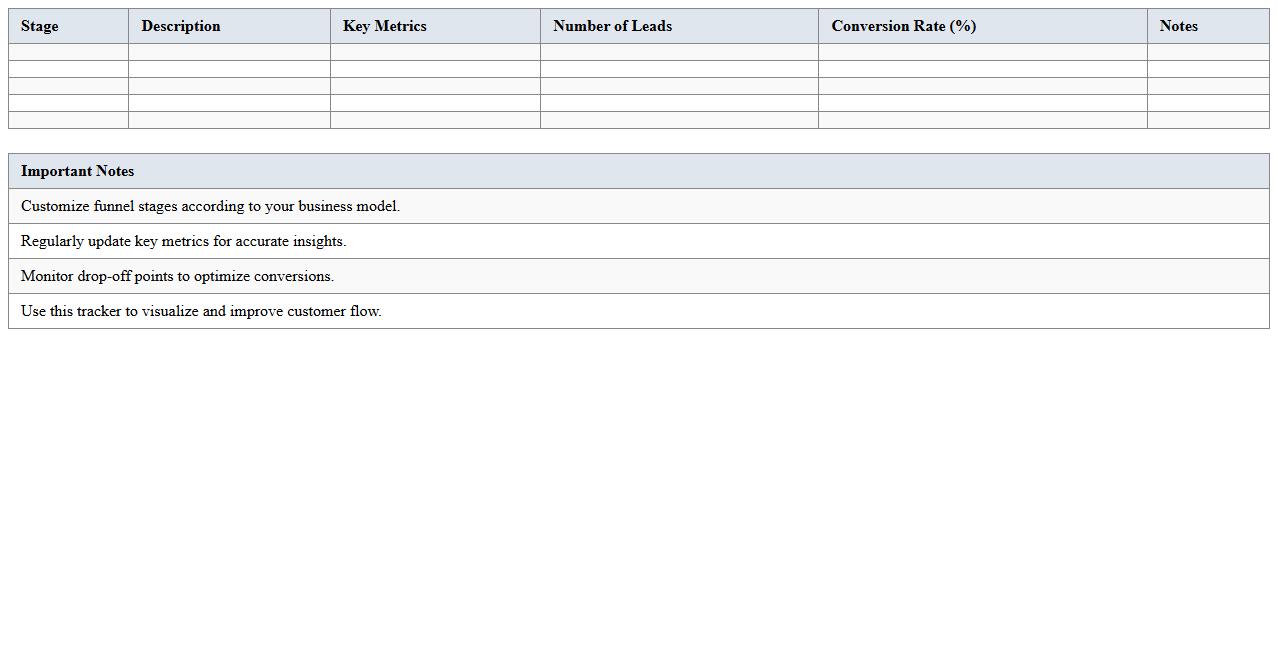Click last empty cell under Number of Leads
This screenshot has height=650, width=1278.
pyautogui.click(x=679, y=120)
